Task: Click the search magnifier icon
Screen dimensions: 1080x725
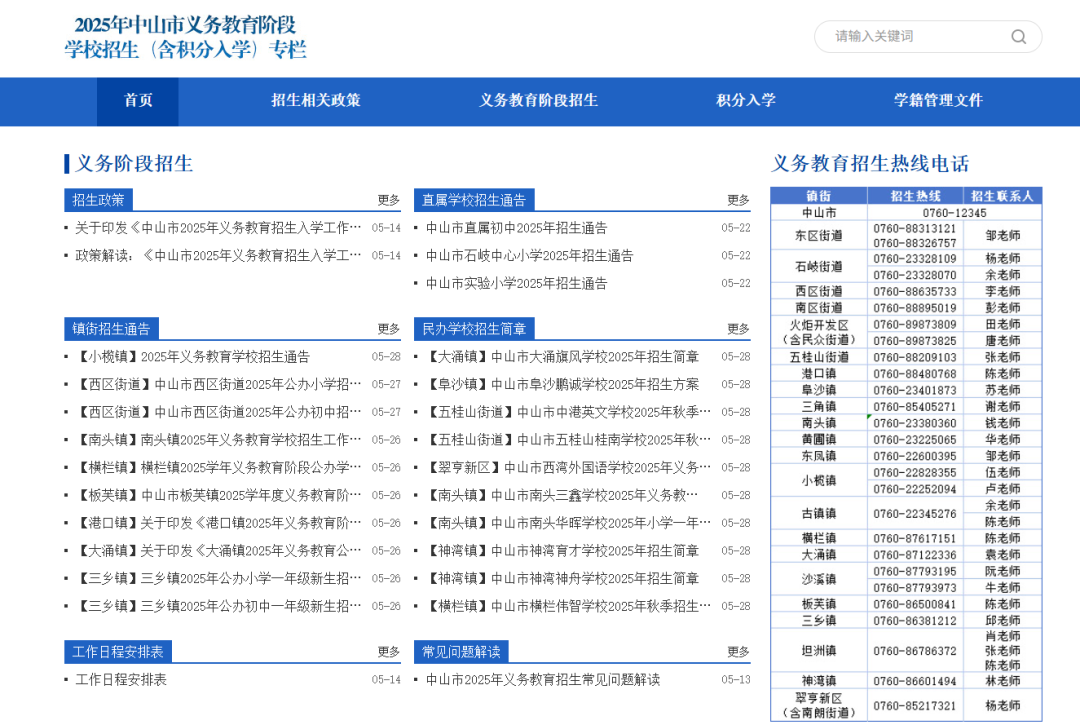Action: pos(1019,36)
